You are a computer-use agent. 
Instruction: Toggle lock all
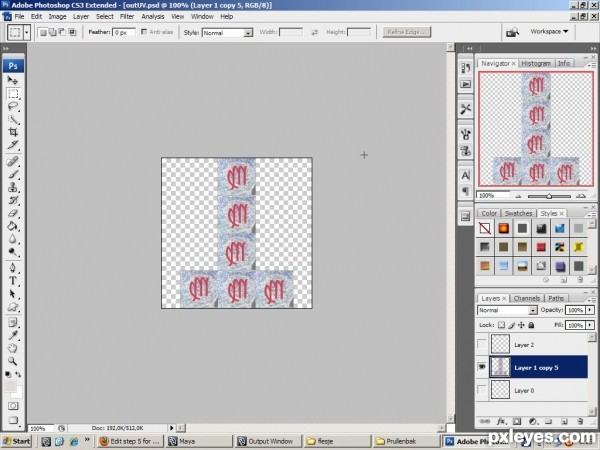coord(531,325)
